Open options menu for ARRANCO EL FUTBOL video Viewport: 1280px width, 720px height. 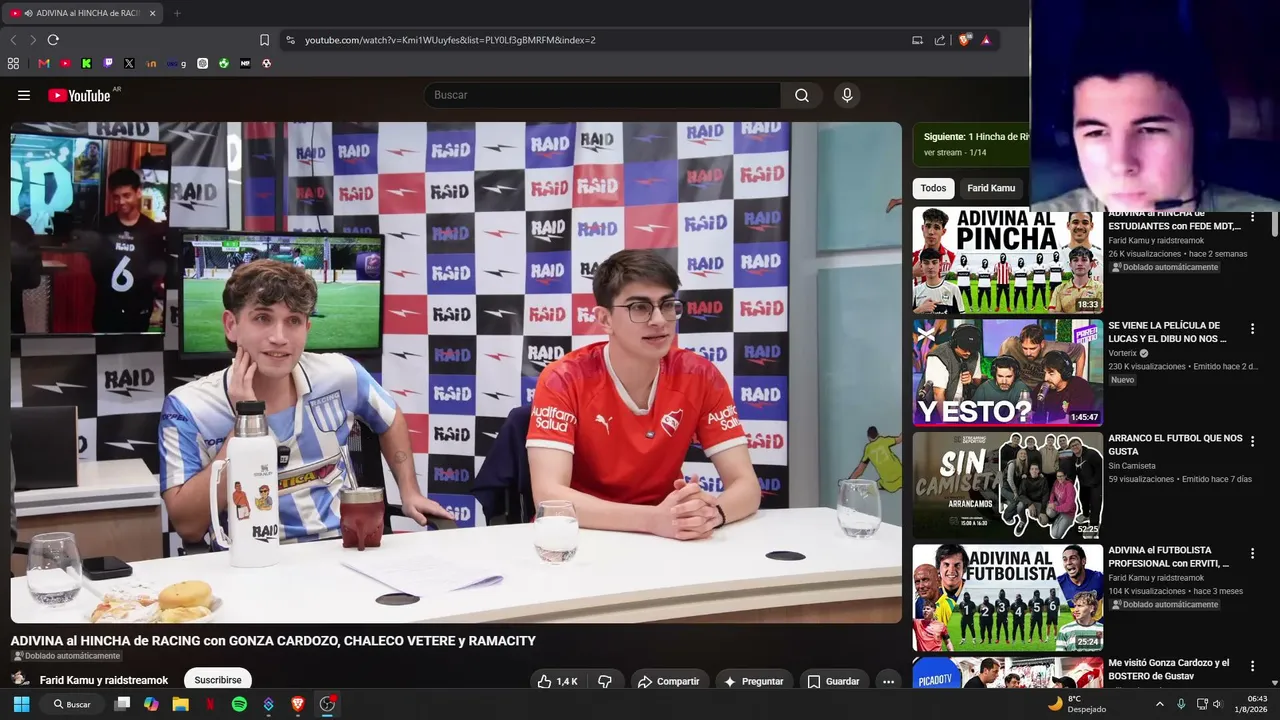click(1252, 441)
